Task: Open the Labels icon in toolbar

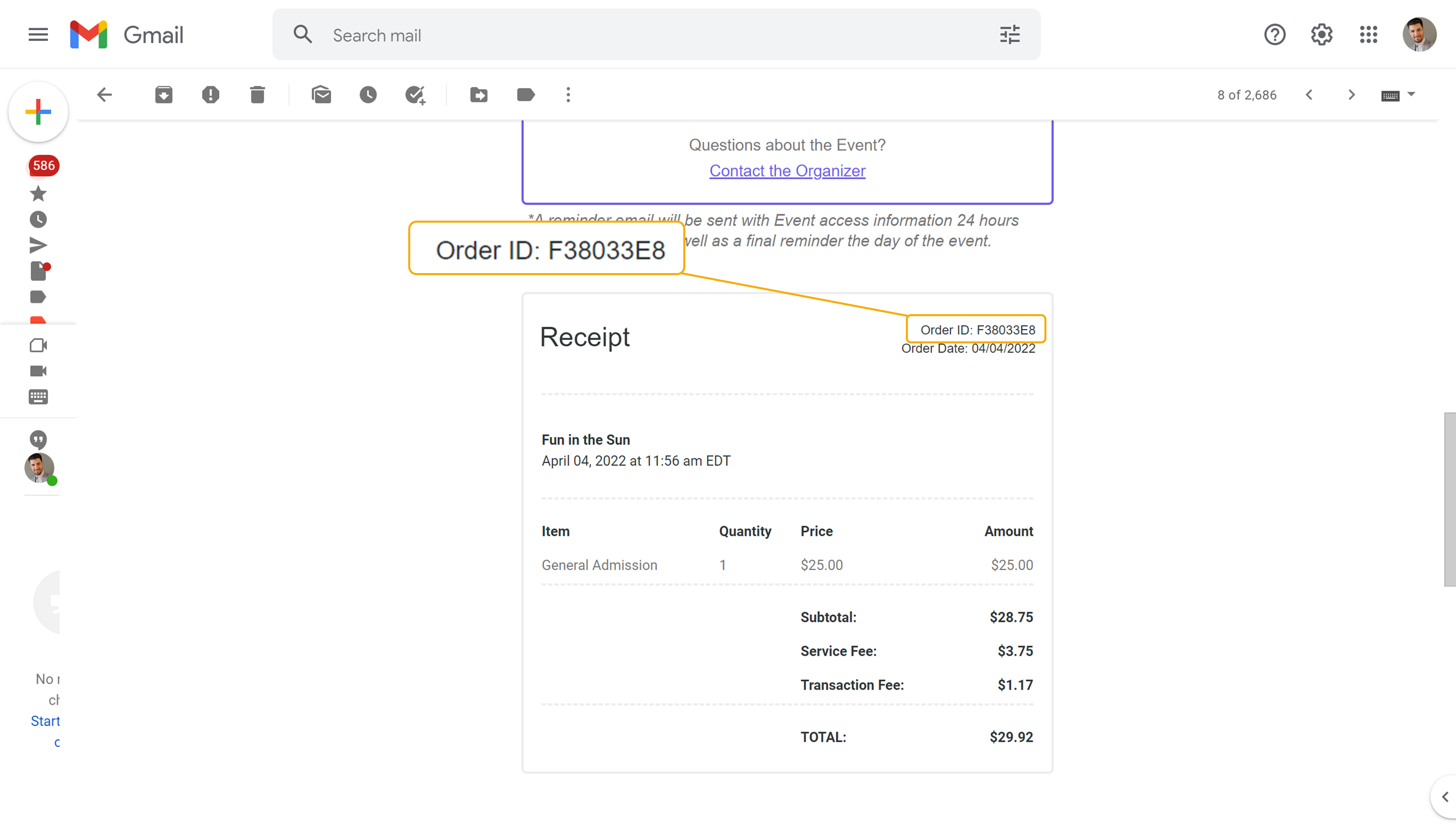Action: [526, 95]
